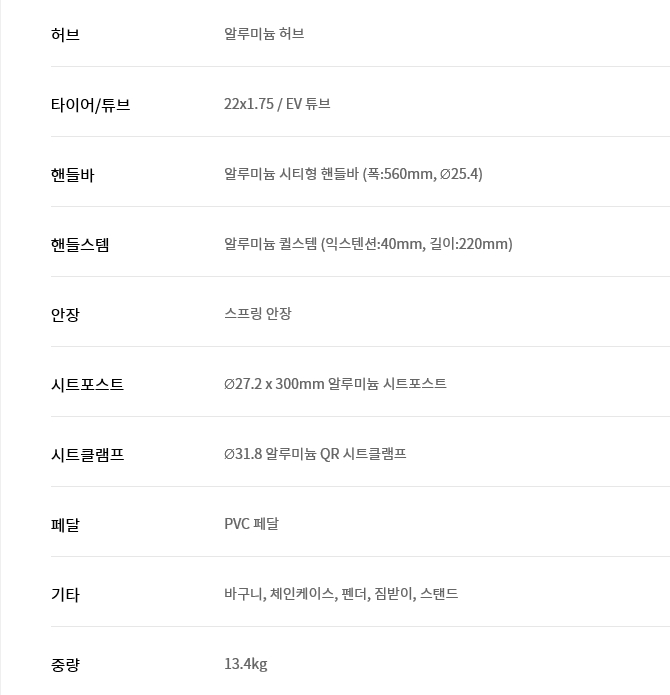The width and height of the screenshot is (670, 695).
Task: Click the 타이어/튜브 spec label
Action: (90, 105)
